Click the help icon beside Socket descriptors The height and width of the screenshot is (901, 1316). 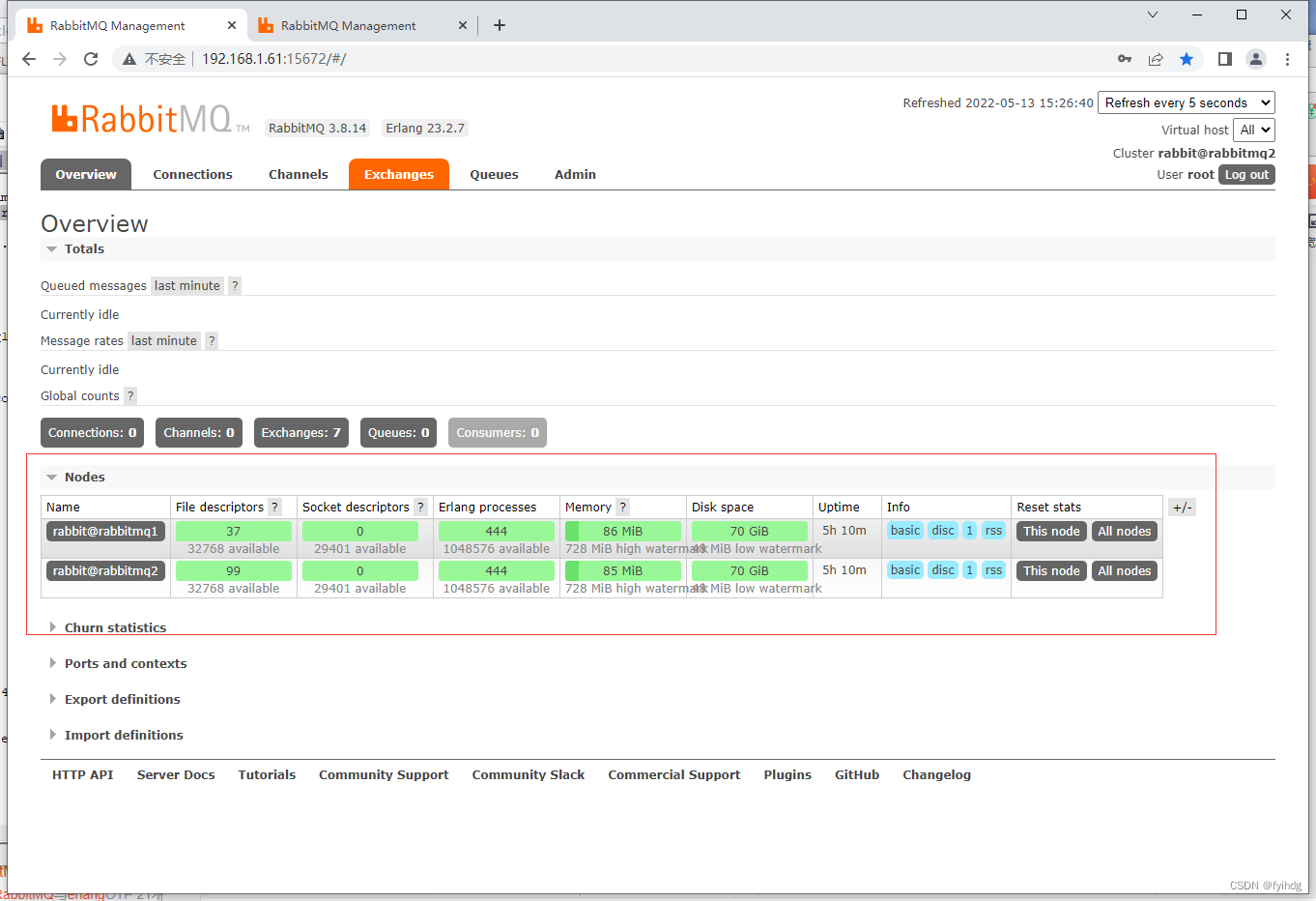click(420, 507)
